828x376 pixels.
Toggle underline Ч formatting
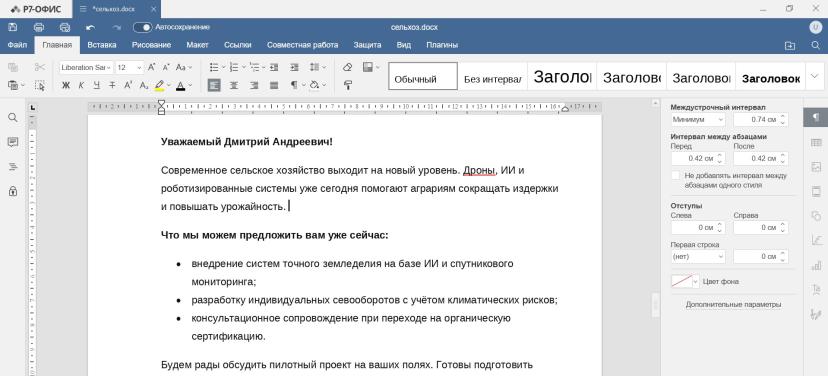point(97,85)
